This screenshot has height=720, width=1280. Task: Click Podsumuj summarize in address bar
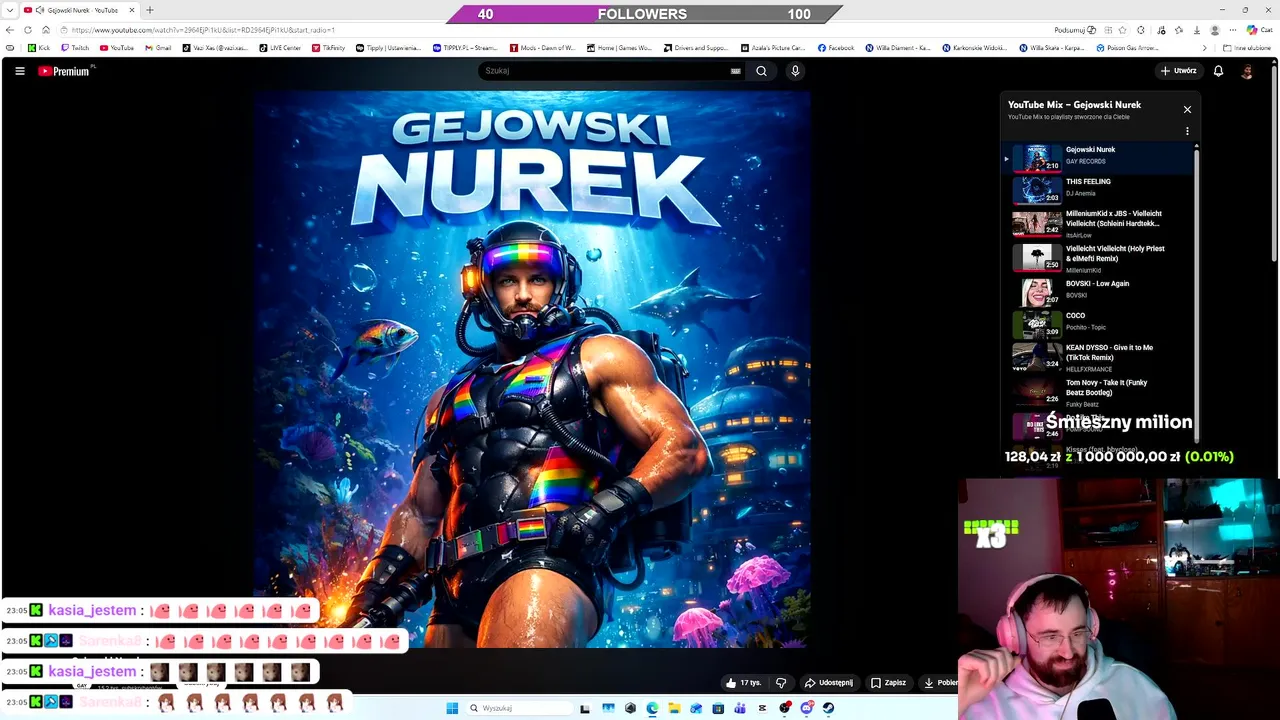(1076, 30)
